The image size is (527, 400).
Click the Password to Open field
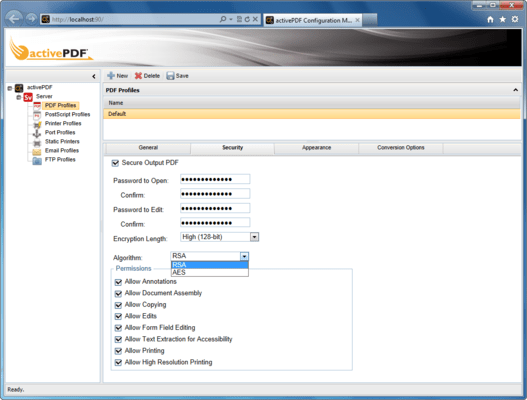click(215, 179)
